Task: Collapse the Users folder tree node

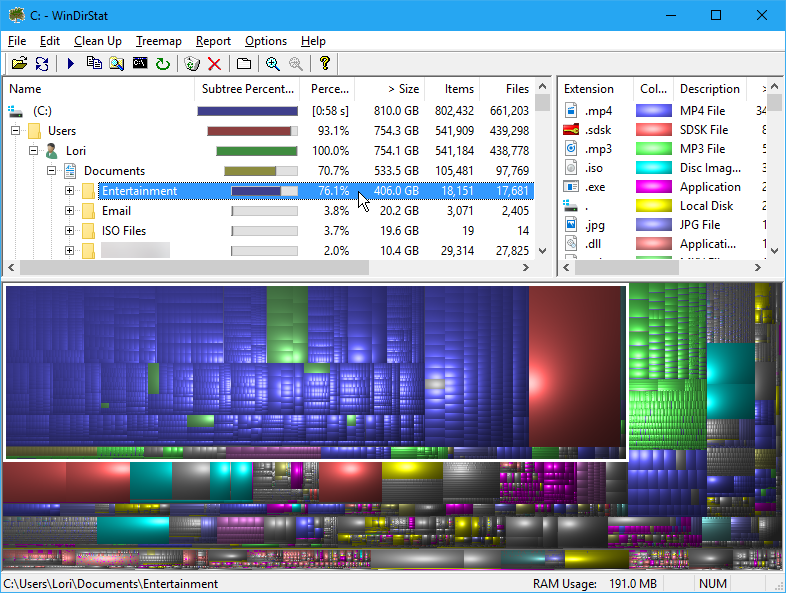Action: pyautogui.click(x=15, y=131)
